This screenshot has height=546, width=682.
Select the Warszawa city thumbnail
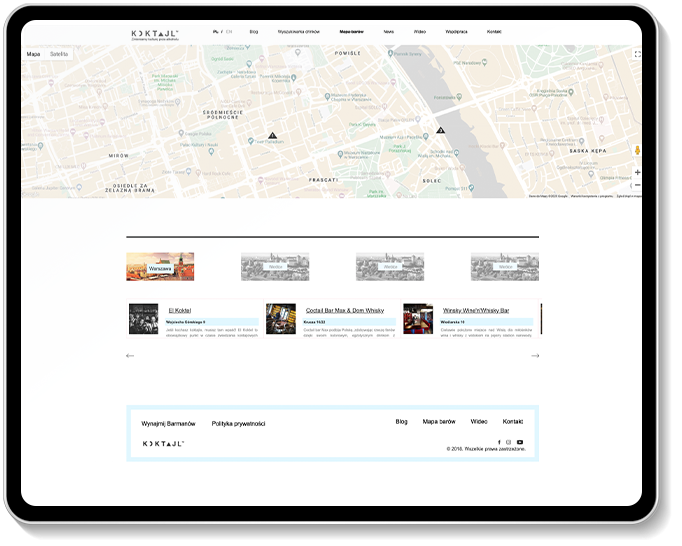(x=160, y=267)
